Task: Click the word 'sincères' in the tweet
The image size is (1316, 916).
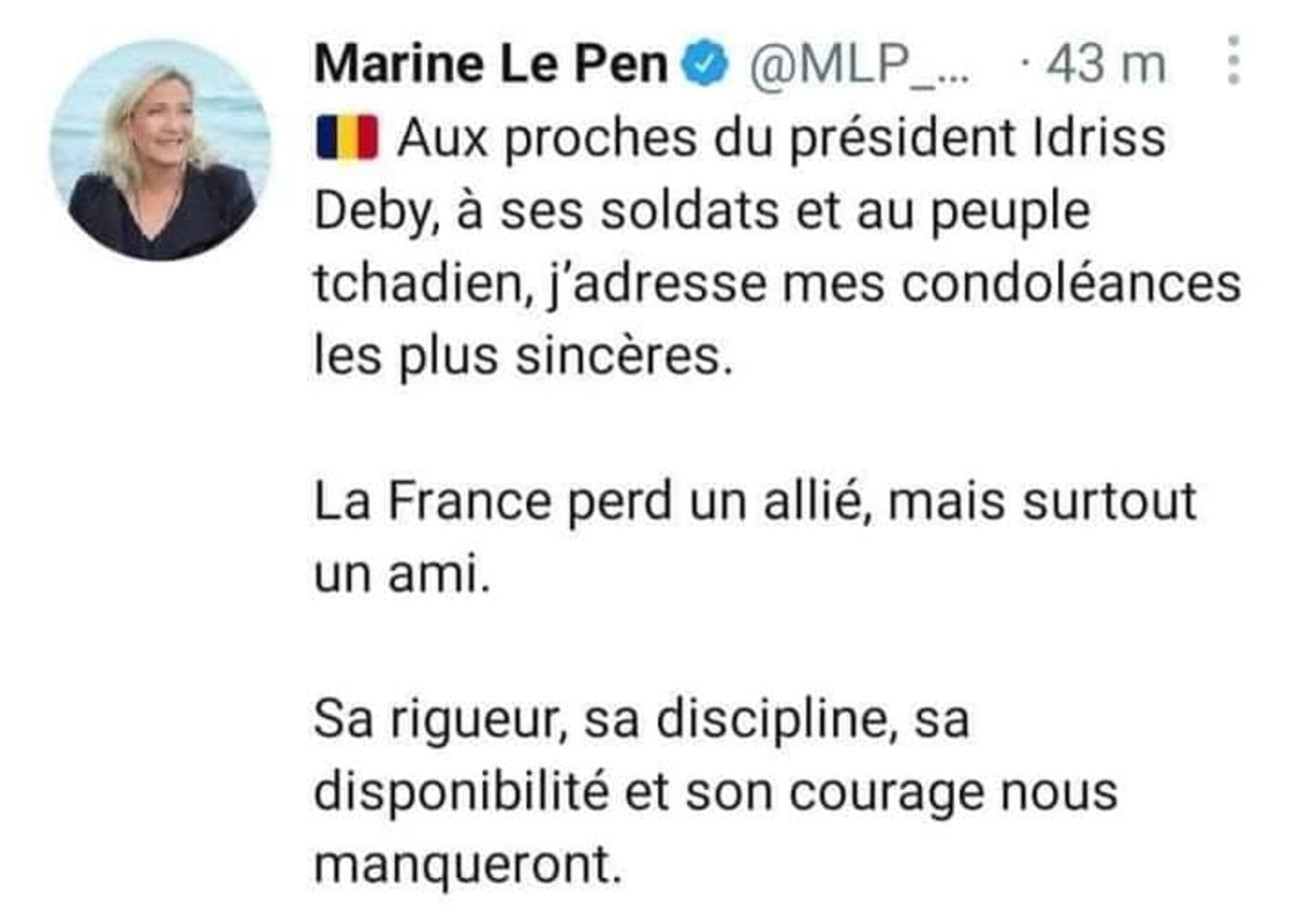Action: click(623, 357)
